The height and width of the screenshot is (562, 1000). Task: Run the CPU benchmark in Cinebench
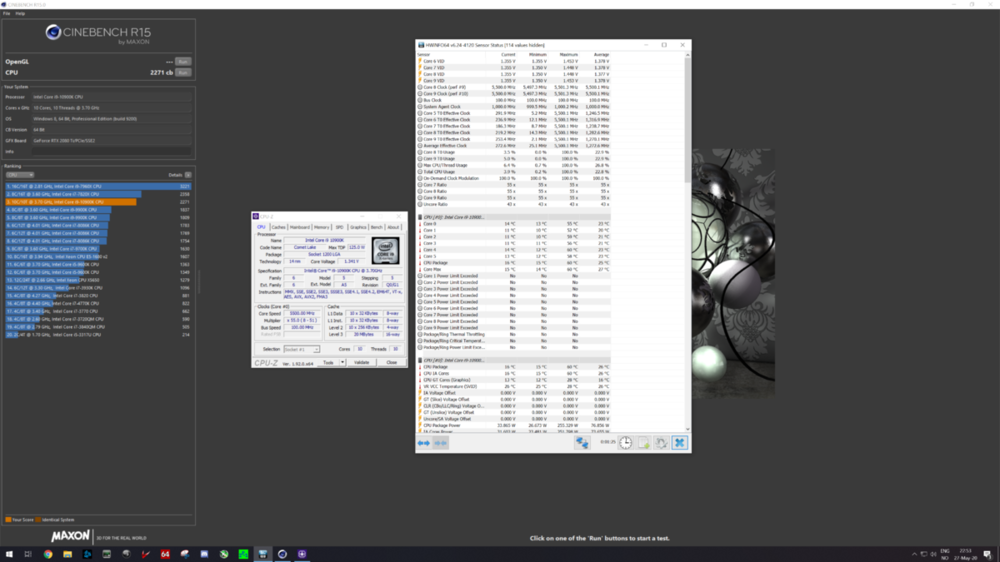coord(183,73)
